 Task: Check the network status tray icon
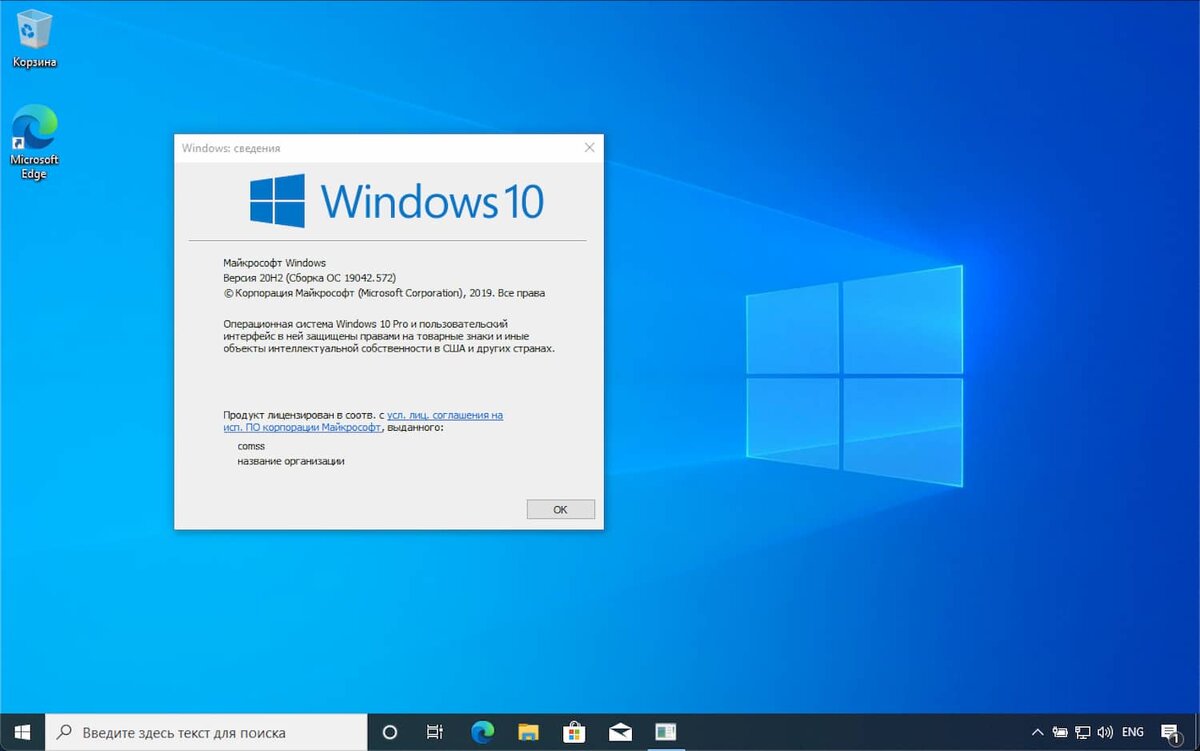[1082, 731]
